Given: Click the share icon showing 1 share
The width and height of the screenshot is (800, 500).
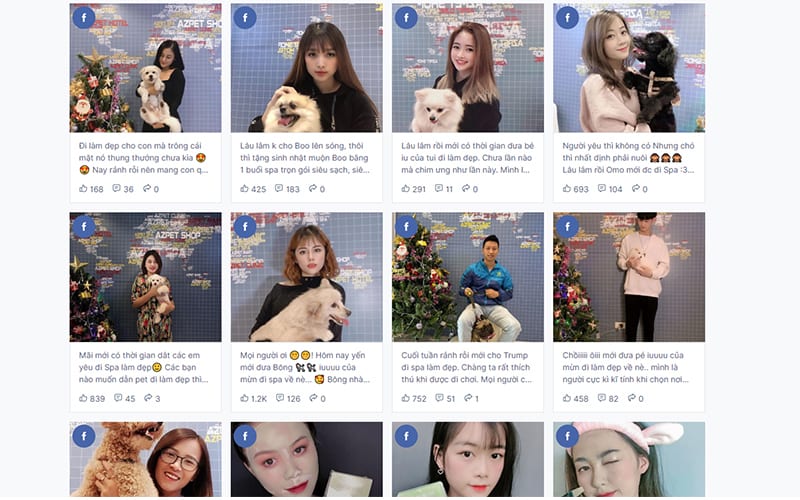Looking at the screenshot, I should (x=468, y=397).
